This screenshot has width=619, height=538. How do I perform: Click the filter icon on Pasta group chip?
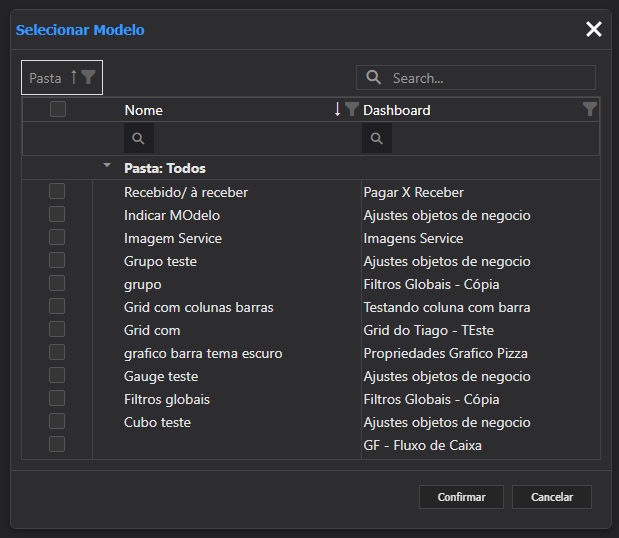[x=89, y=77]
